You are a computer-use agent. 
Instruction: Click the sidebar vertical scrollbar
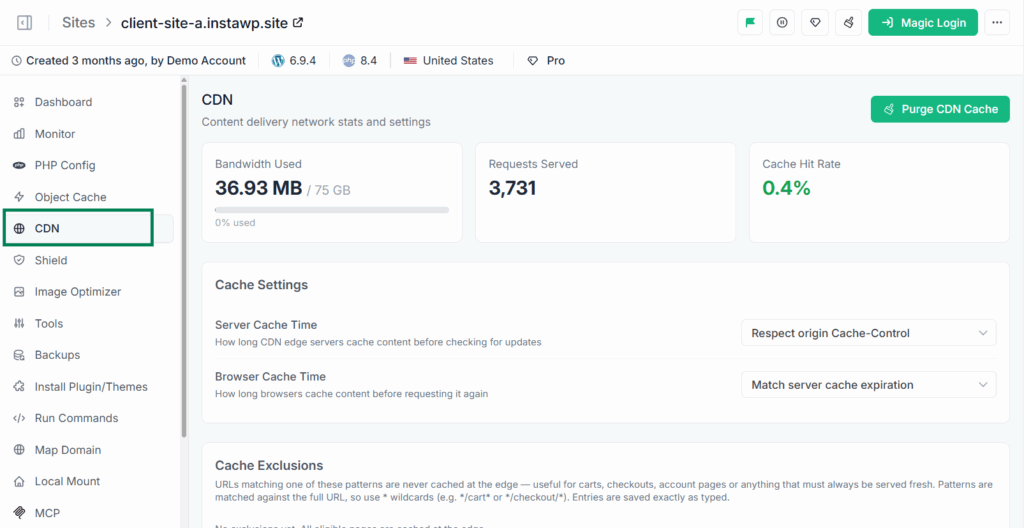pos(184,260)
